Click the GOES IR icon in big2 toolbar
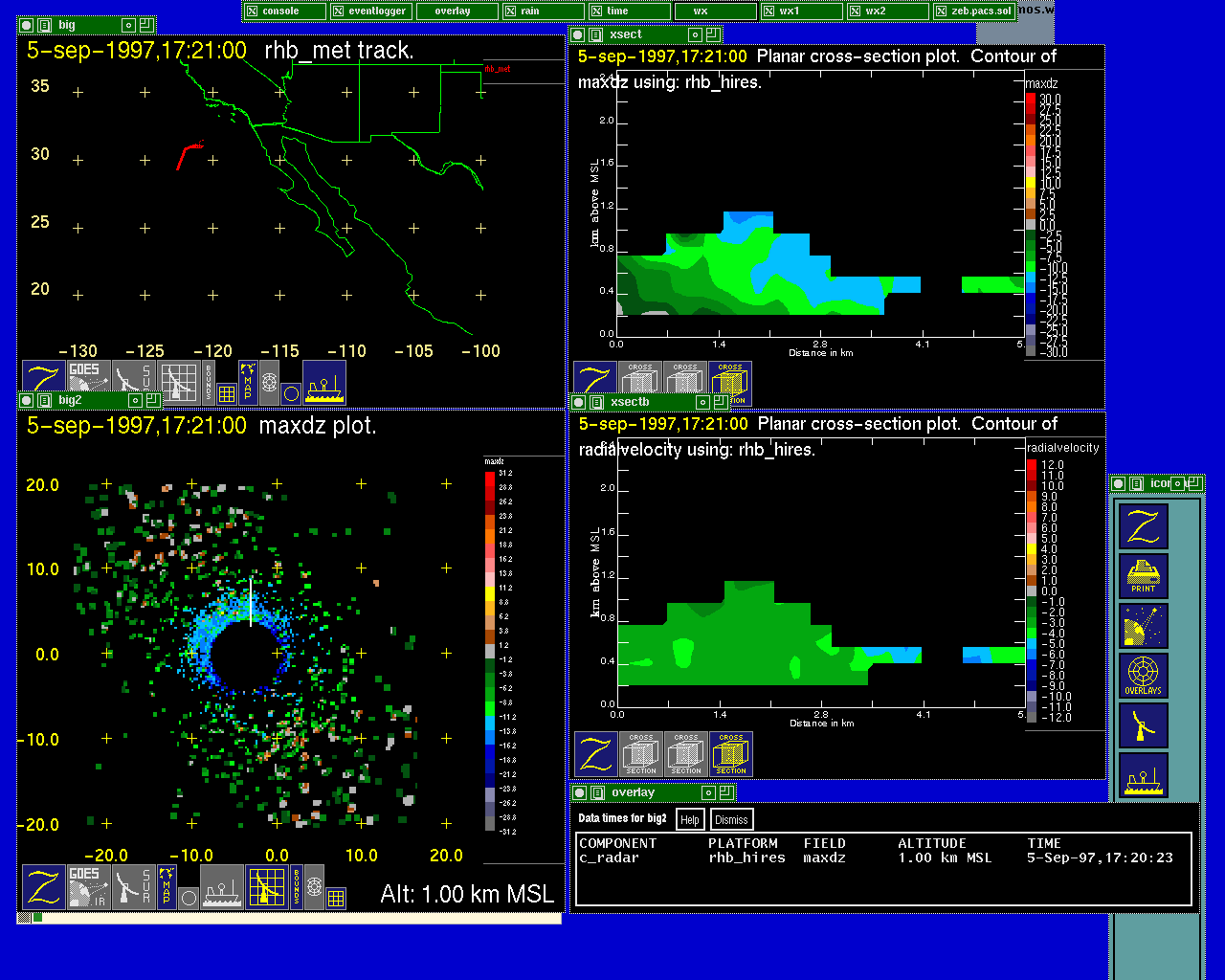 [87, 887]
